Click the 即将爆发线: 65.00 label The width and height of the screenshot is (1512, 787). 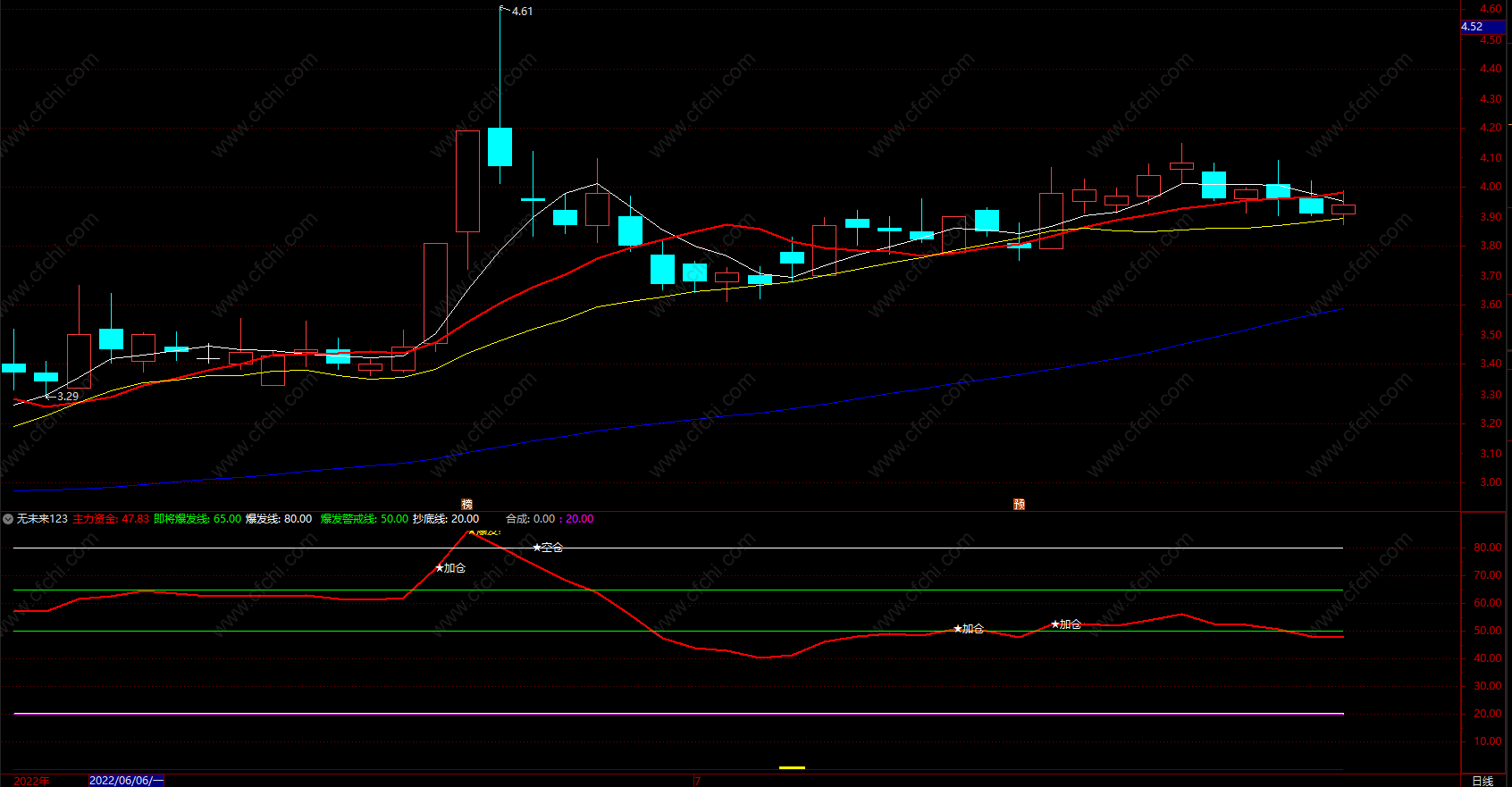click(x=197, y=519)
